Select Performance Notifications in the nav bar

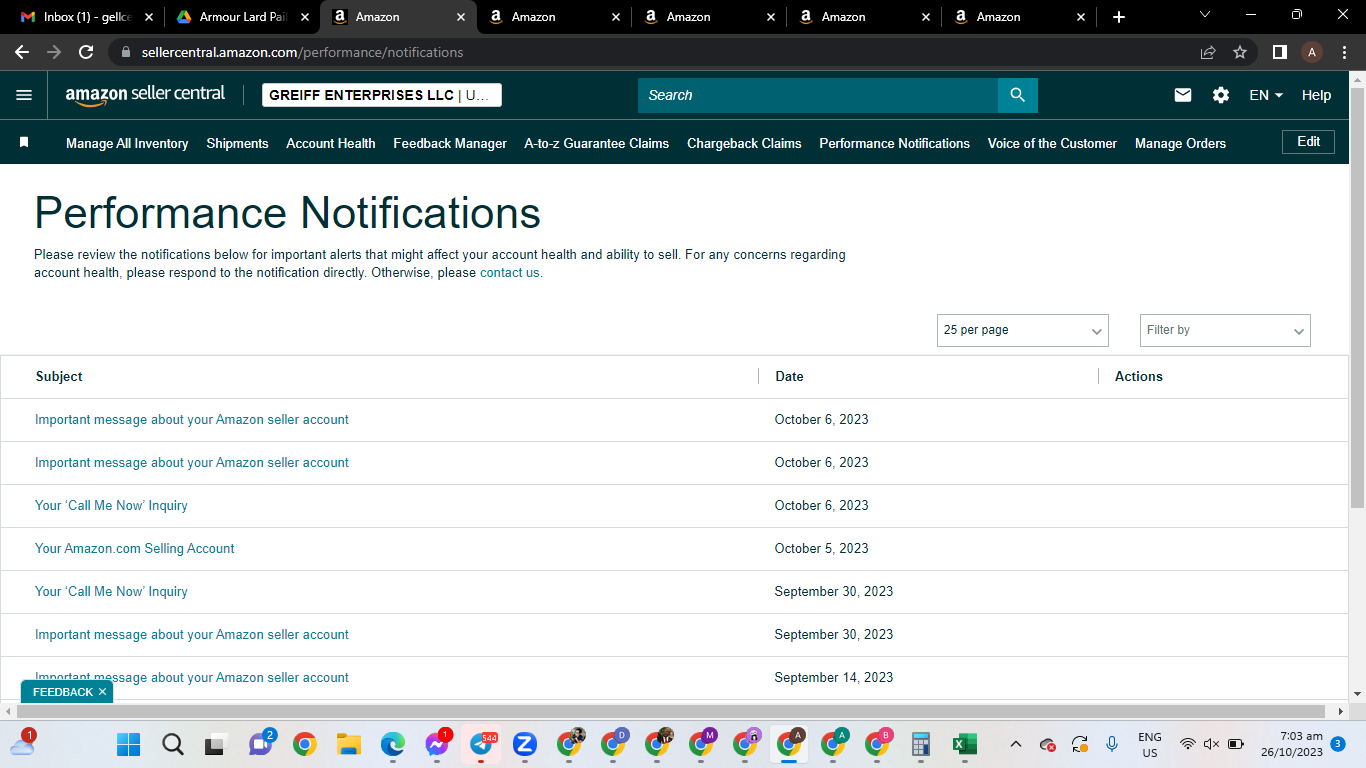click(894, 143)
